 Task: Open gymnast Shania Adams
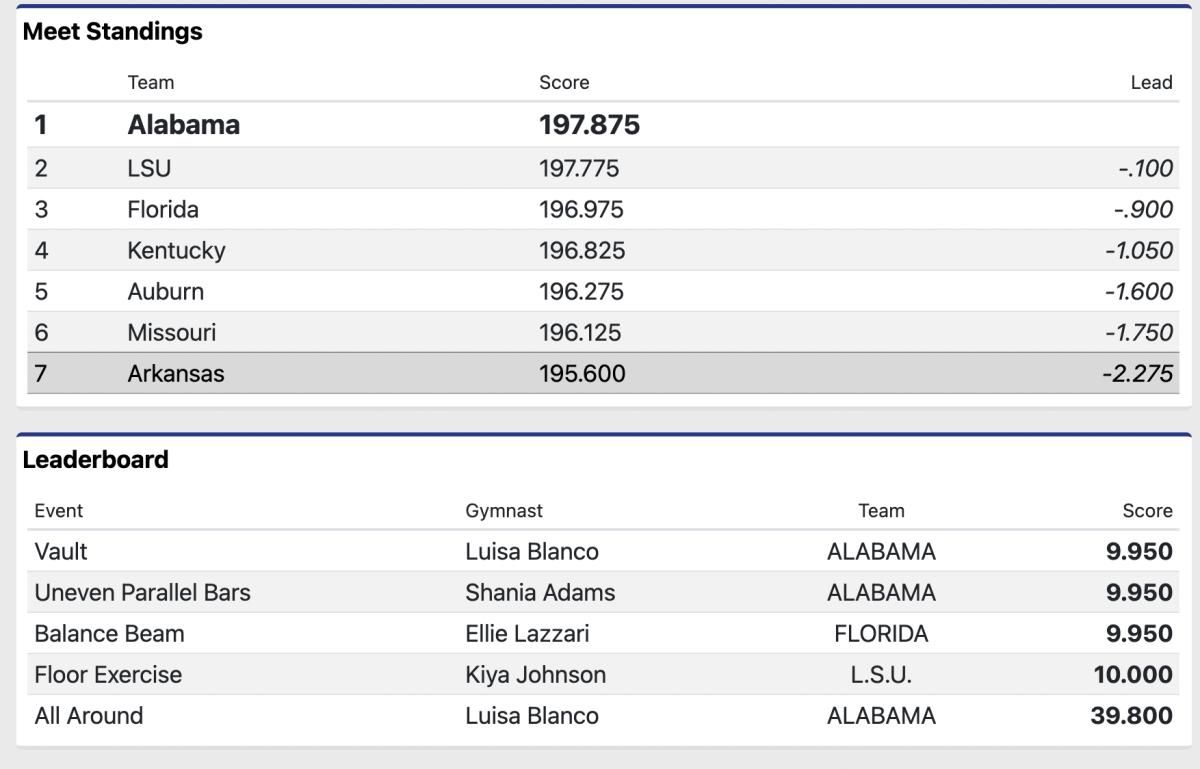[x=540, y=592]
